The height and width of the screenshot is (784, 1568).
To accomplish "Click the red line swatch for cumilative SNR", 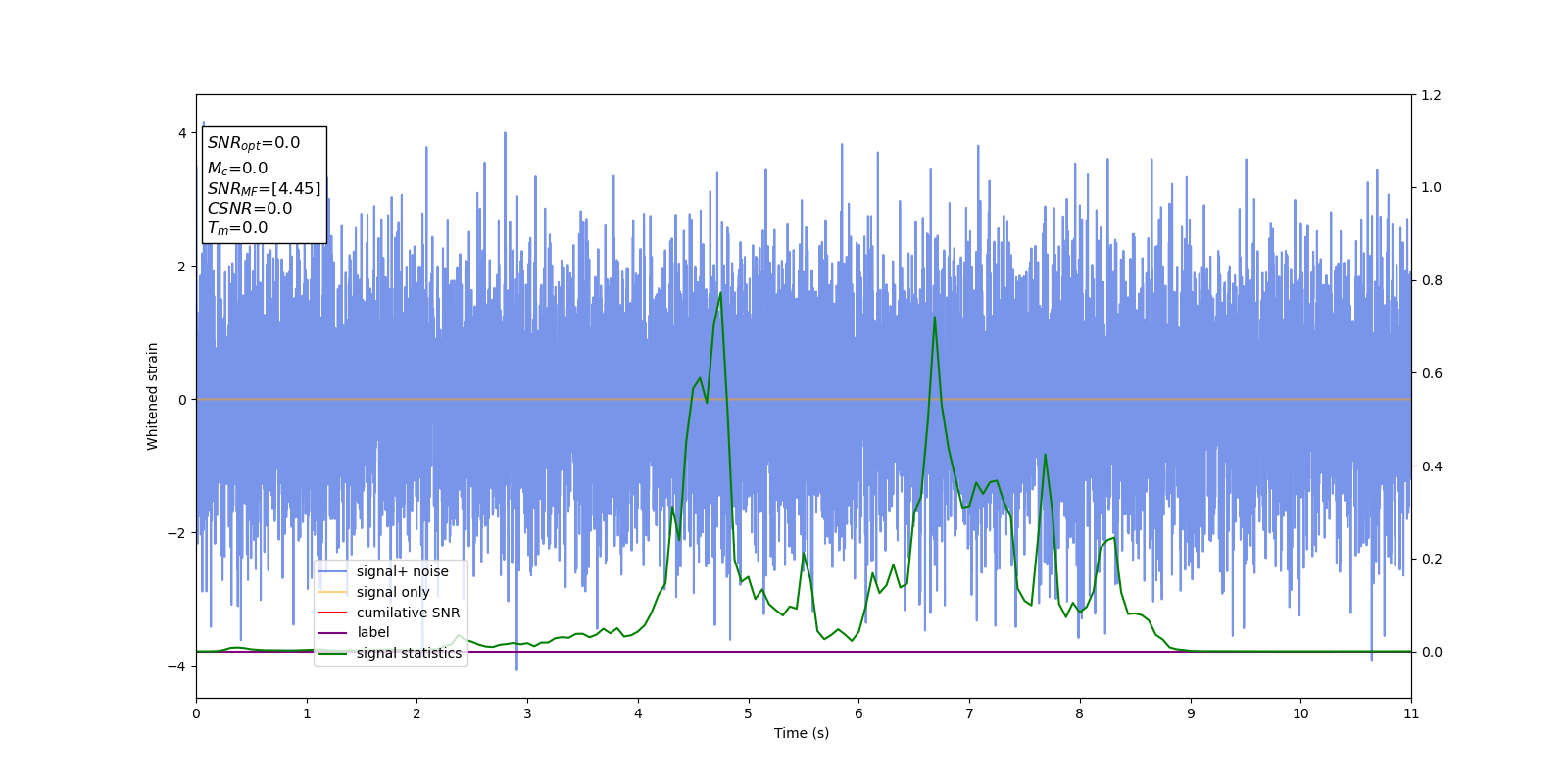I will [x=333, y=612].
